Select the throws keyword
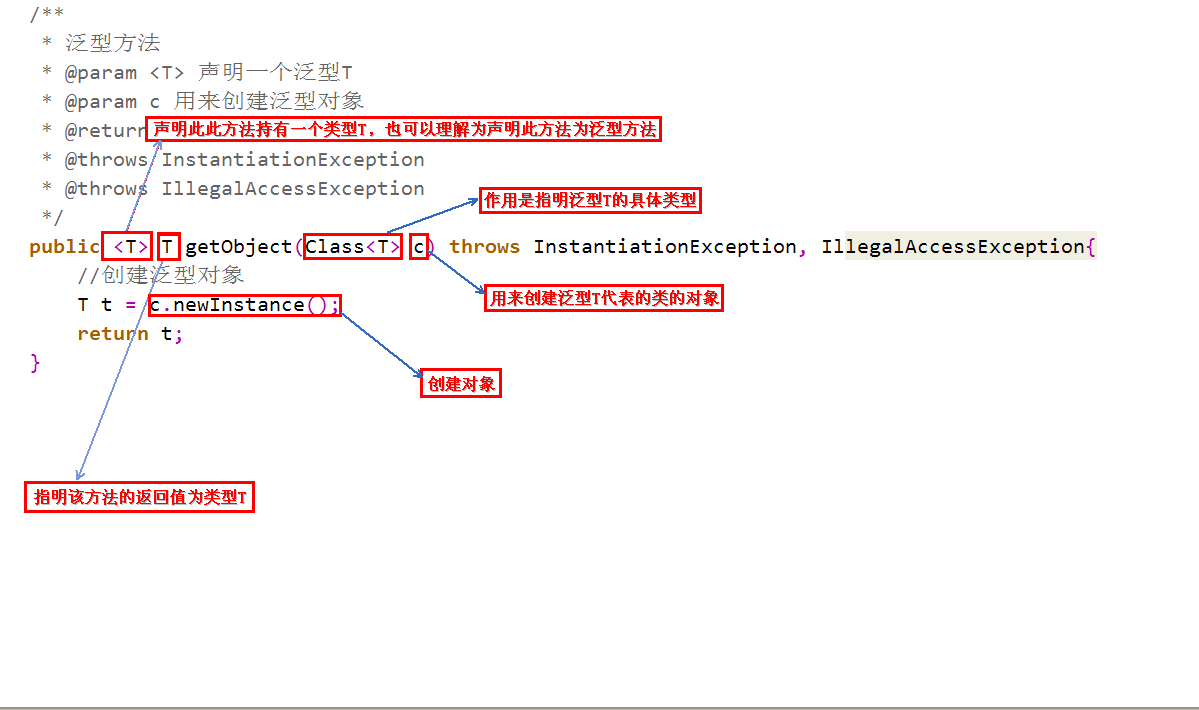 [483, 246]
